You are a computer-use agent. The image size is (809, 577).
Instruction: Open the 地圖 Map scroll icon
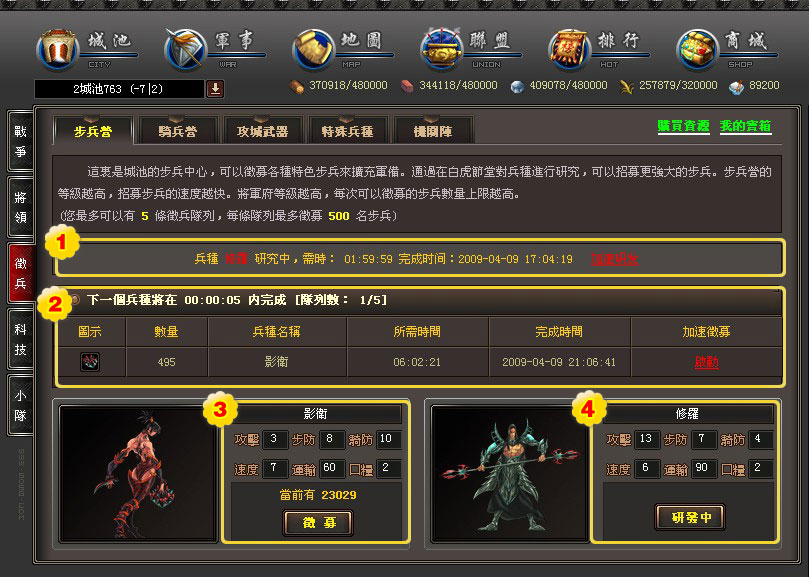tap(314, 50)
